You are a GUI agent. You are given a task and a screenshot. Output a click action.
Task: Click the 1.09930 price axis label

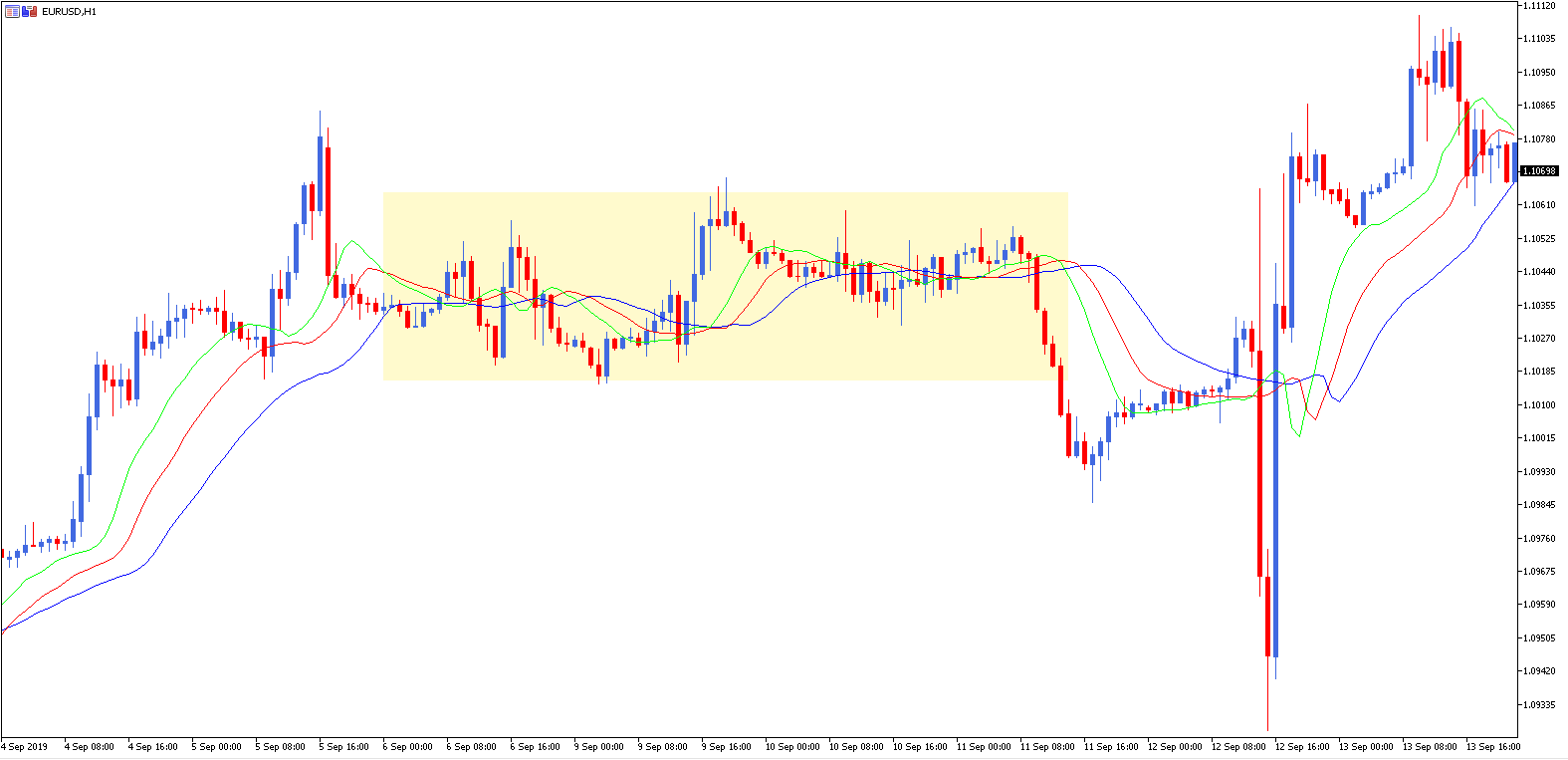[x=1539, y=471]
